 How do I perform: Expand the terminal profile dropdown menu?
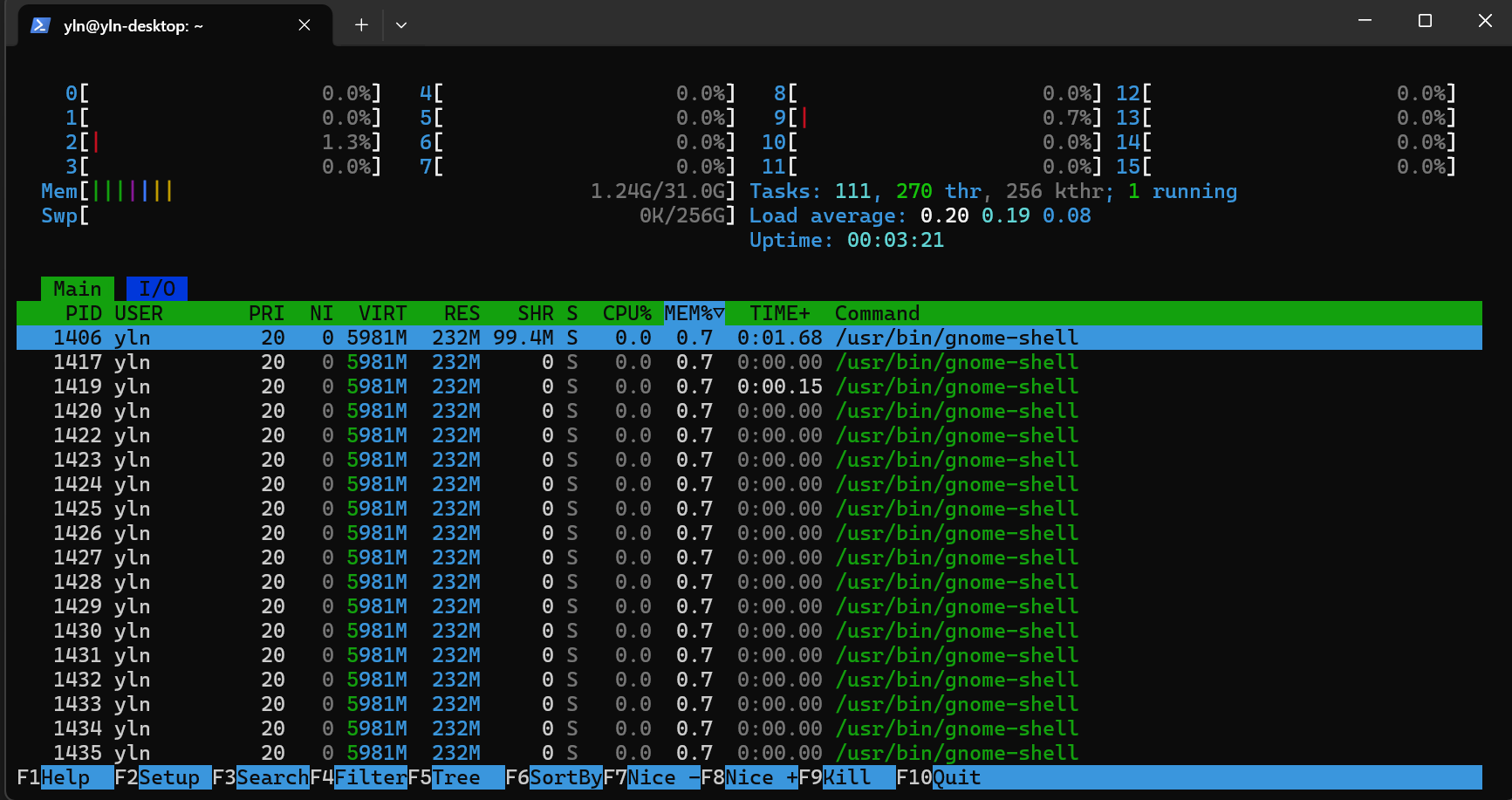(401, 25)
